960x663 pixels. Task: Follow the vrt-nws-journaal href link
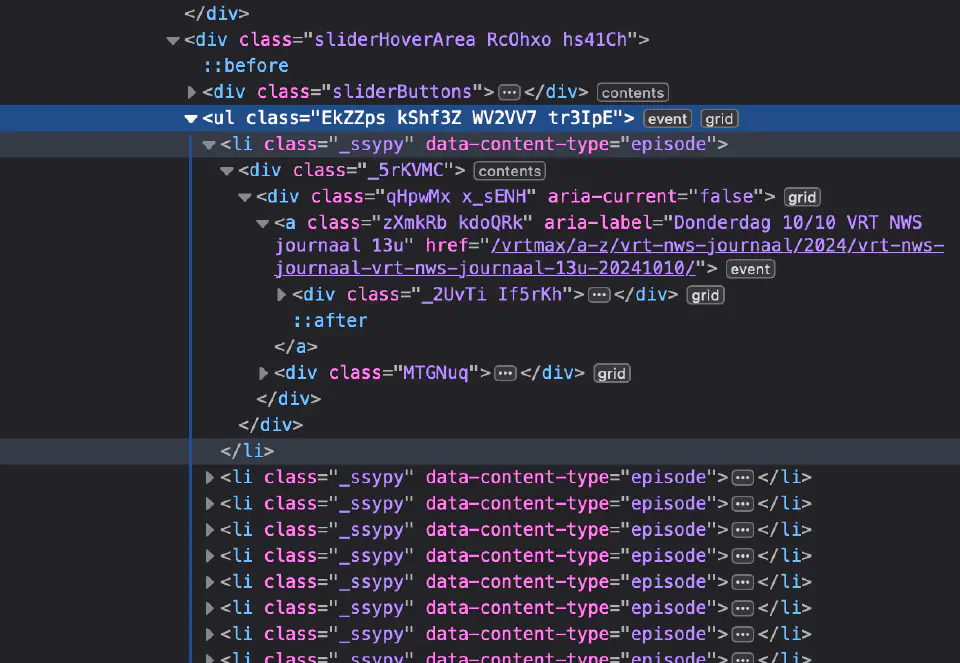(609, 257)
